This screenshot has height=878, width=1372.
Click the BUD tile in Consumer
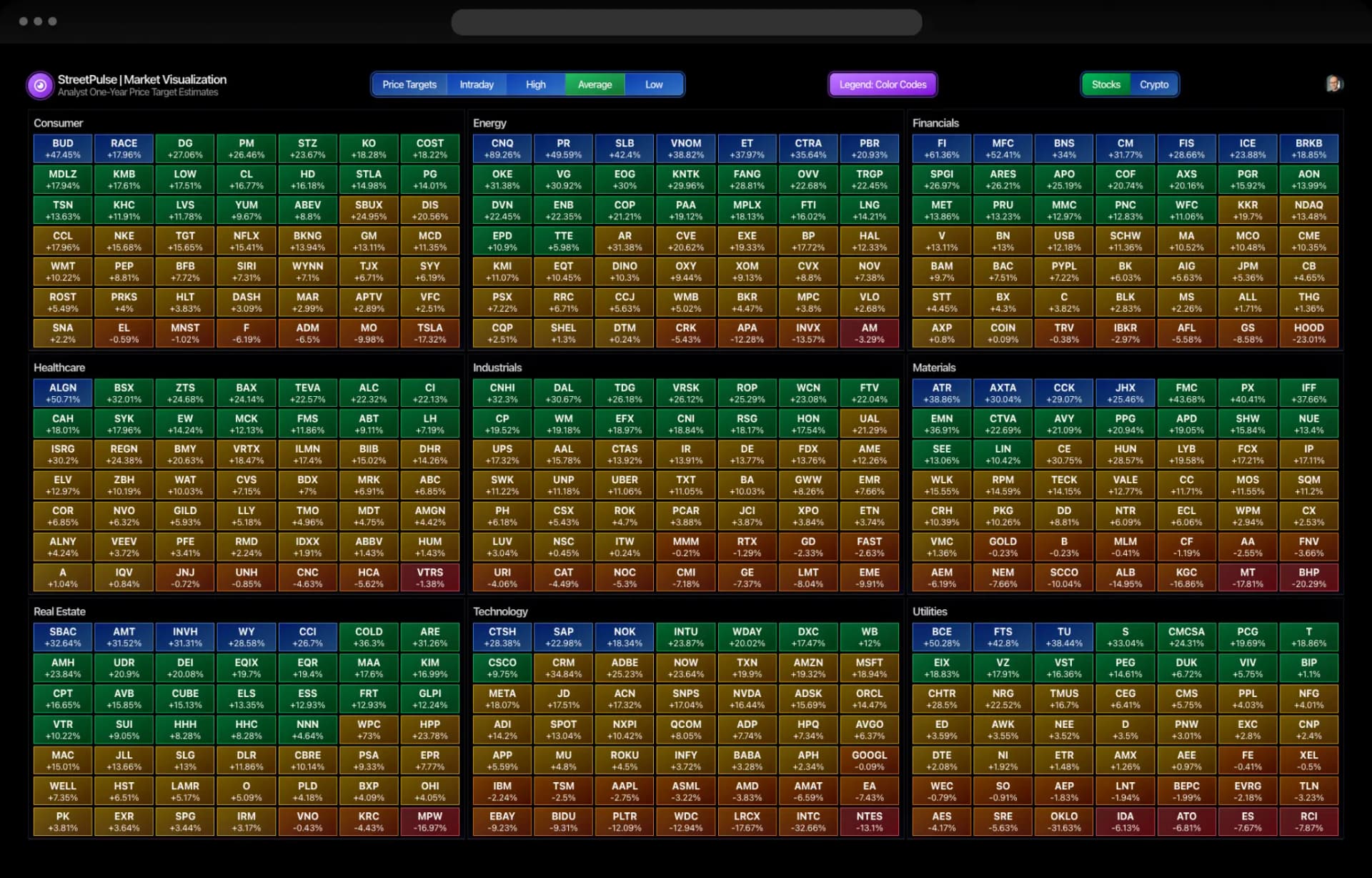(x=63, y=149)
